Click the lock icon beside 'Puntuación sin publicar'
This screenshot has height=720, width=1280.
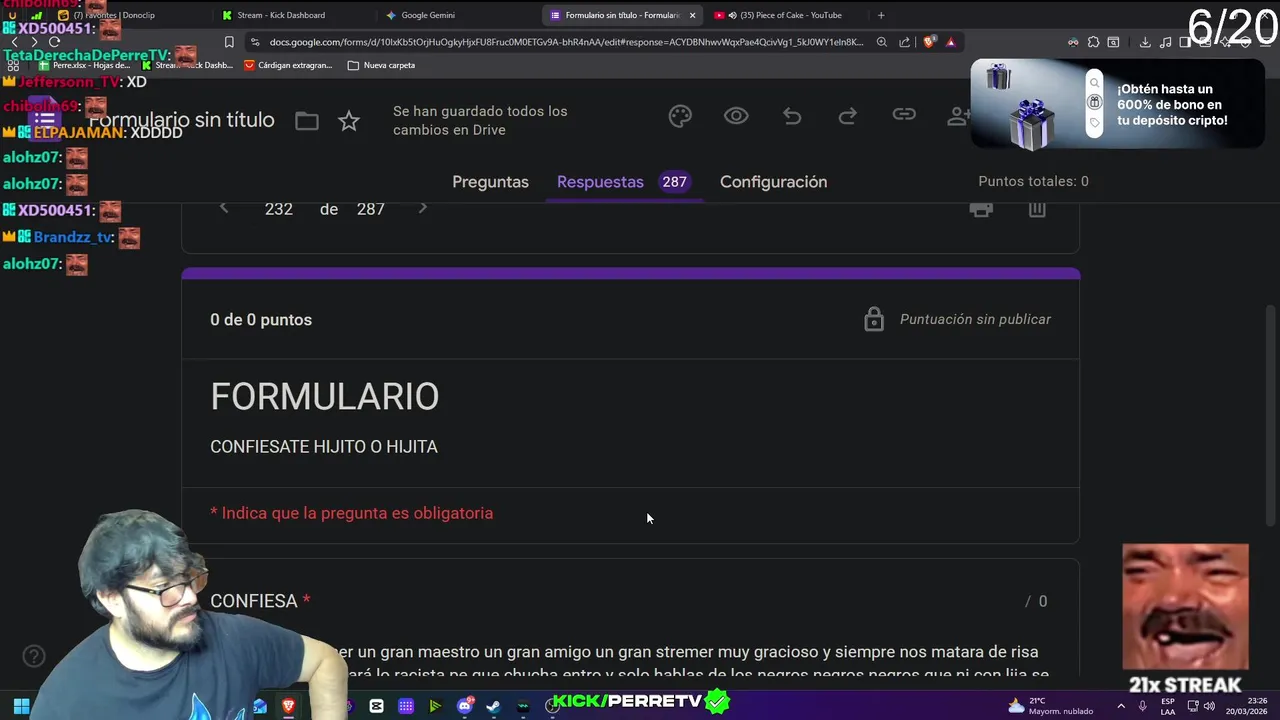[874, 319]
